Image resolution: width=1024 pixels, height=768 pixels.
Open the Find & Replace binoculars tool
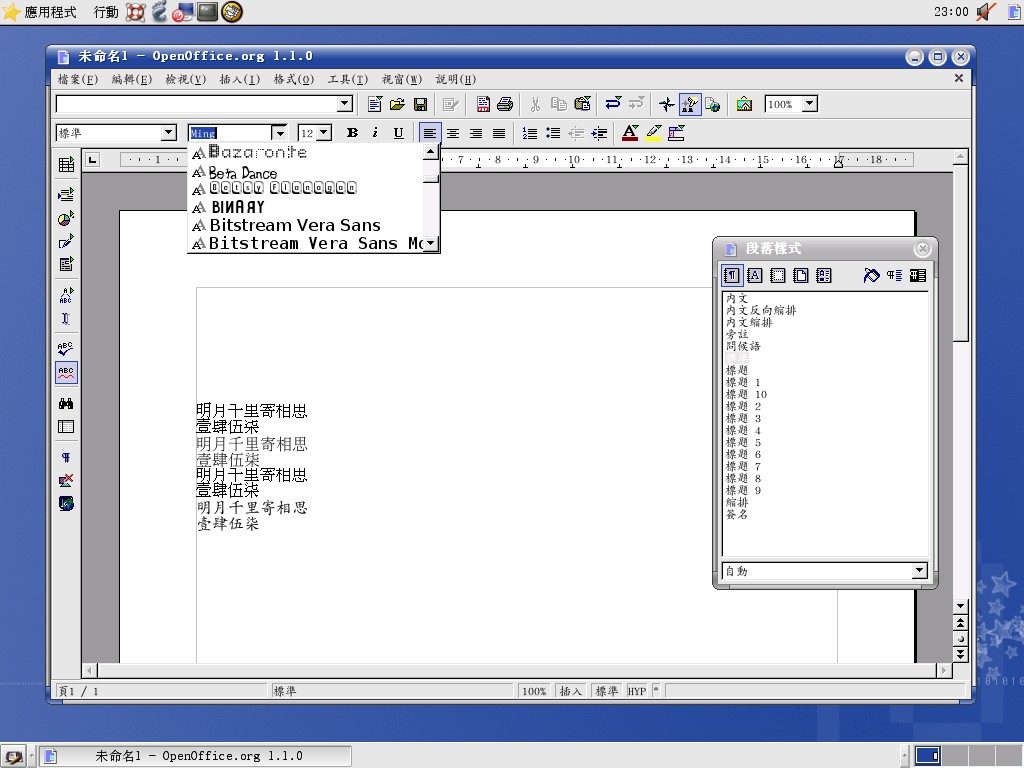click(x=66, y=403)
